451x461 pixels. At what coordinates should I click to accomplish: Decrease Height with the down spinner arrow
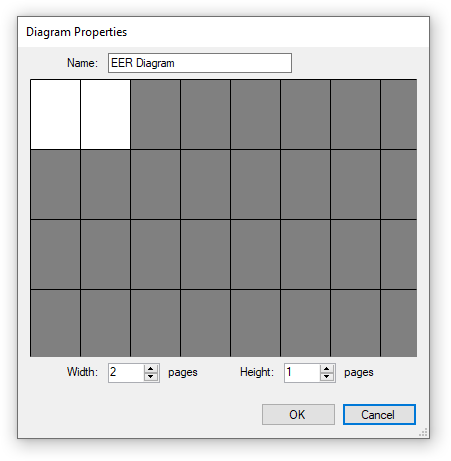tap(327, 377)
